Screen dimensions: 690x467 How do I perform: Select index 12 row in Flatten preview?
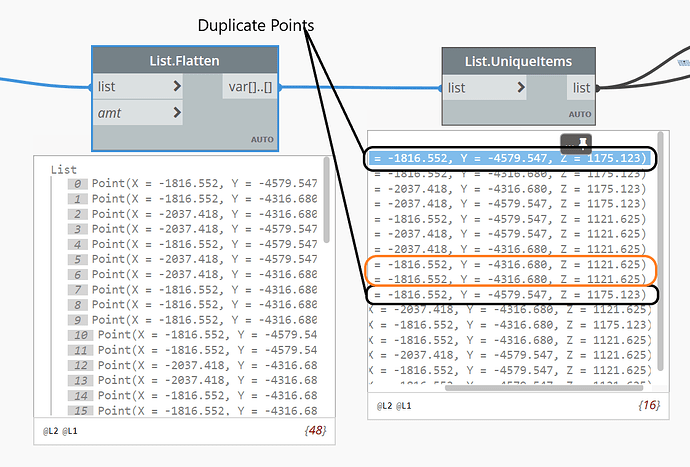pyautogui.click(x=192, y=365)
